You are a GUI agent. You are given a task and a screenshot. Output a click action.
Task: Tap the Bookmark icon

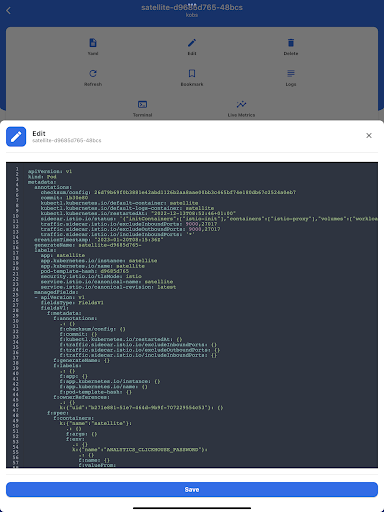tap(192, 73)
